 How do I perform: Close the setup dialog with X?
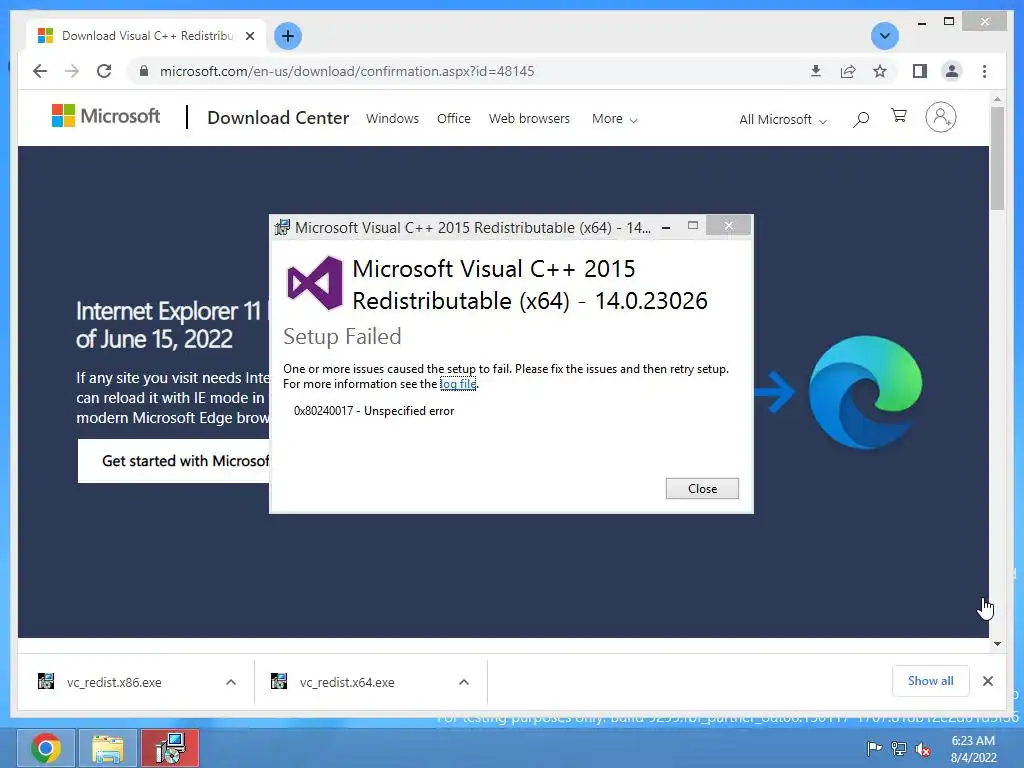point(729,225)
